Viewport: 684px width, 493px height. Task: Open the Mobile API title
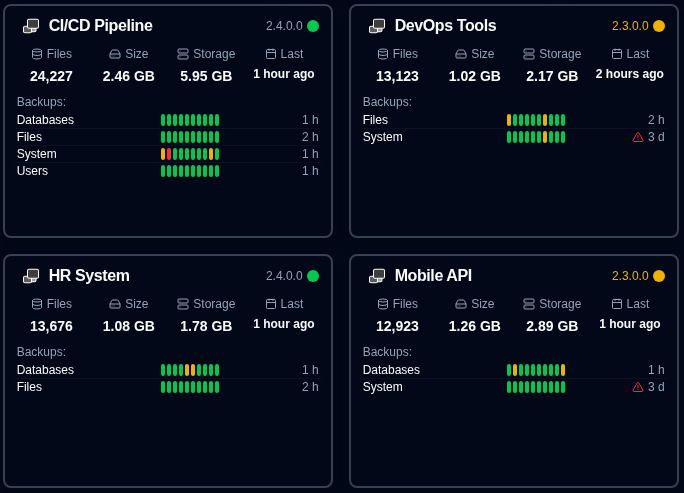pyautogui.click(x=433, y=276)
